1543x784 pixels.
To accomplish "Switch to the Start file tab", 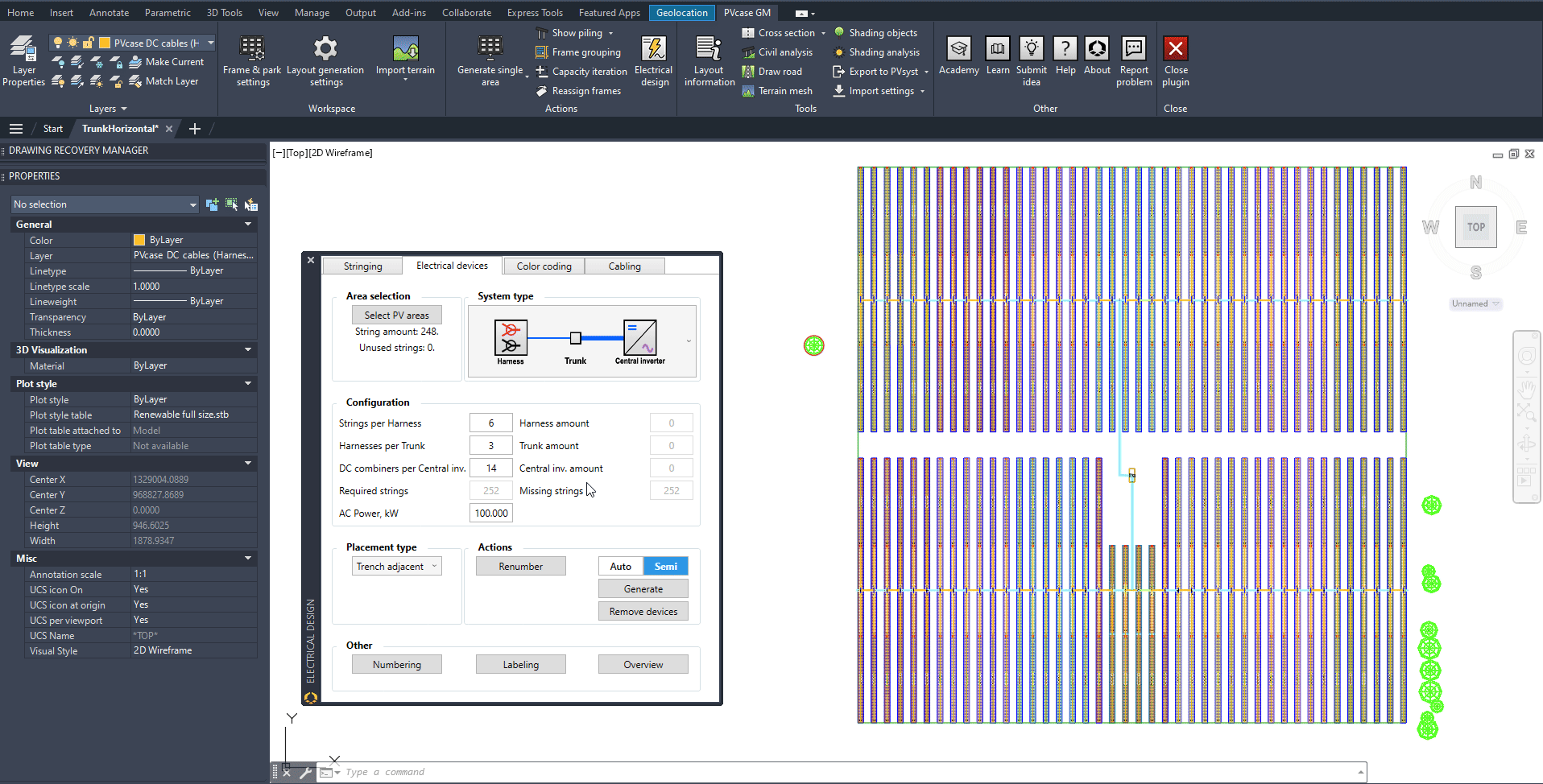I will coord(53,129).
